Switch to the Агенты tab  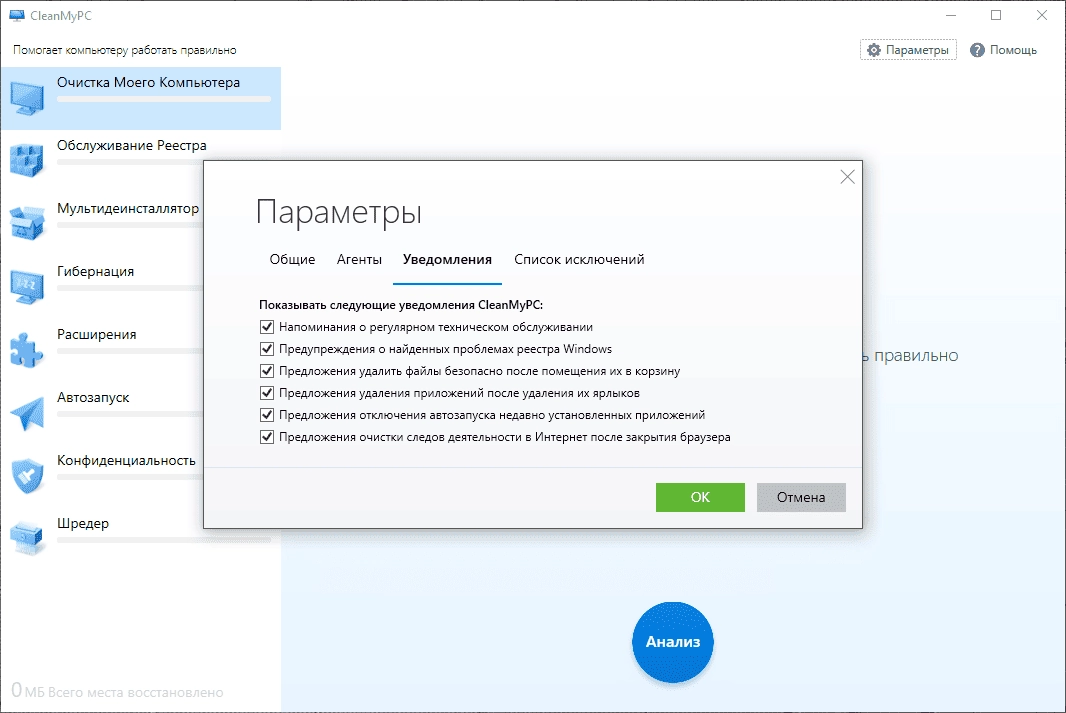click(x=359, y=260)
